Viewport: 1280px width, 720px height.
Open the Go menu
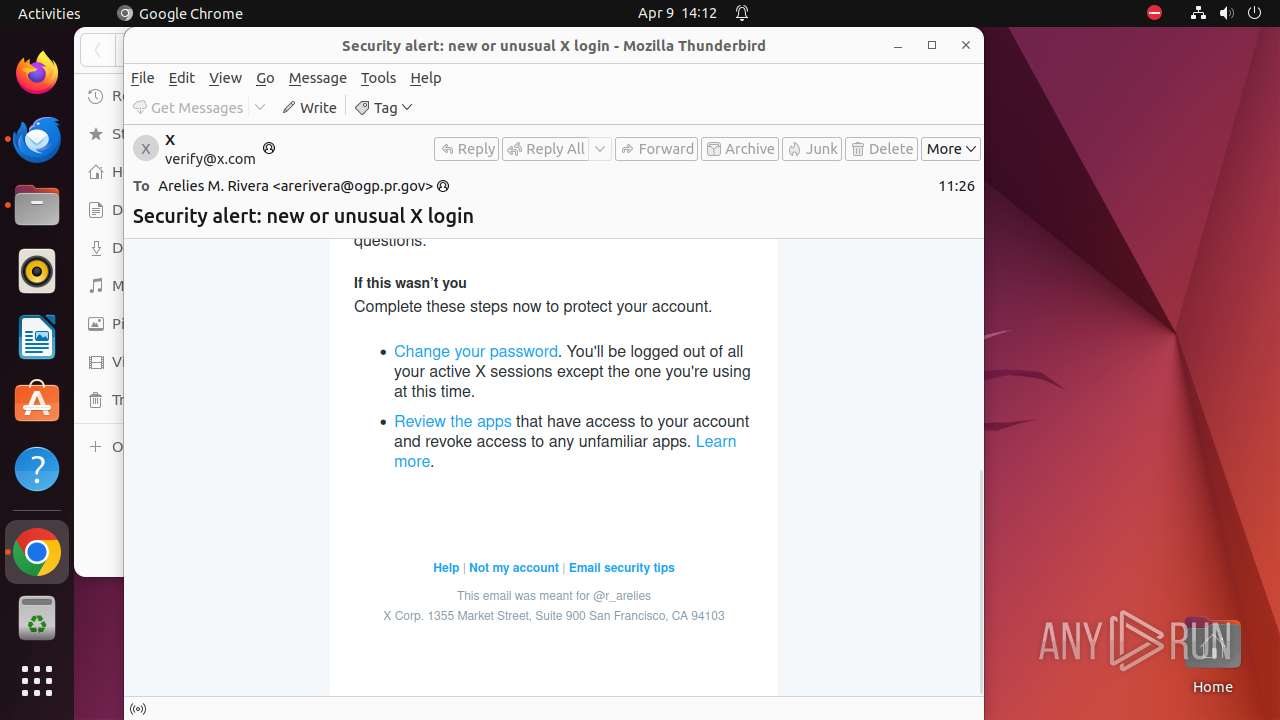265,78
